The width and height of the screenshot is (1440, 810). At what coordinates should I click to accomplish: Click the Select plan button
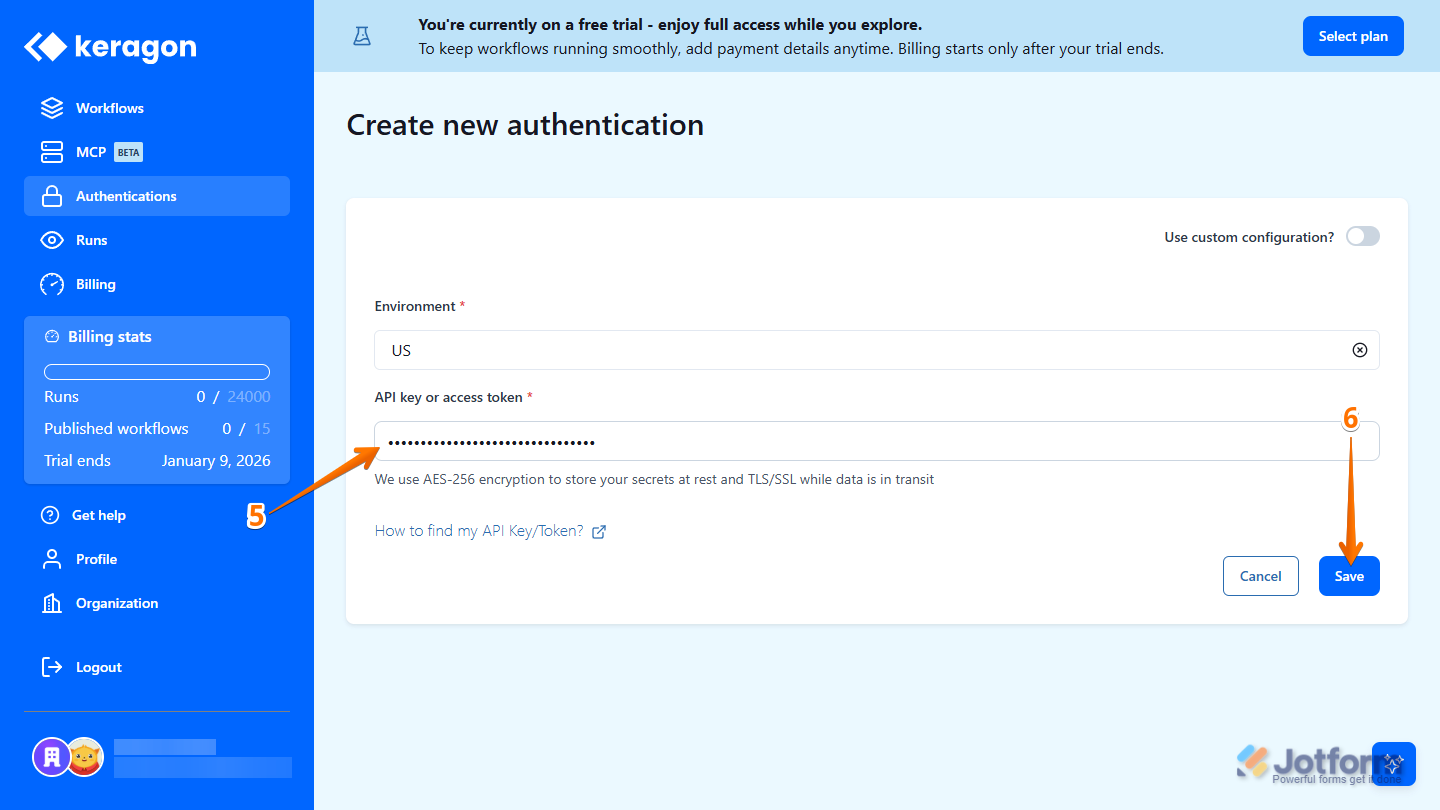coord(1353,35)
